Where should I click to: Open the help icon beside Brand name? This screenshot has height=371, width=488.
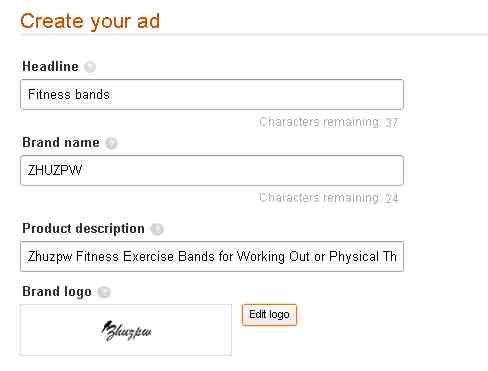click(x=111, y=143)
